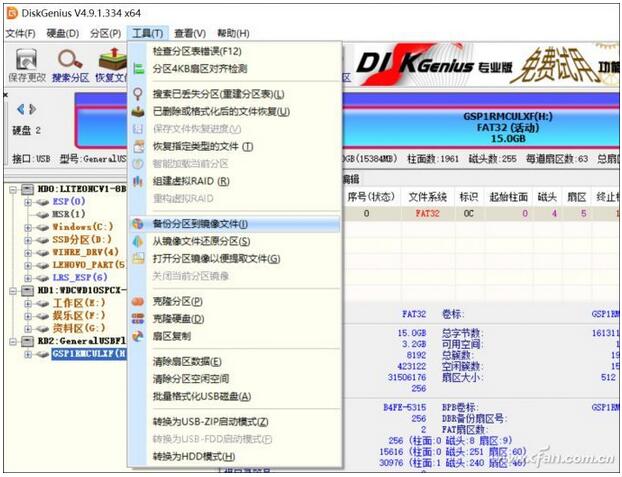The image size is (622, 477).
Task: Choose 清除扇区数据(E) menu entry
Action: click(235, 362)
